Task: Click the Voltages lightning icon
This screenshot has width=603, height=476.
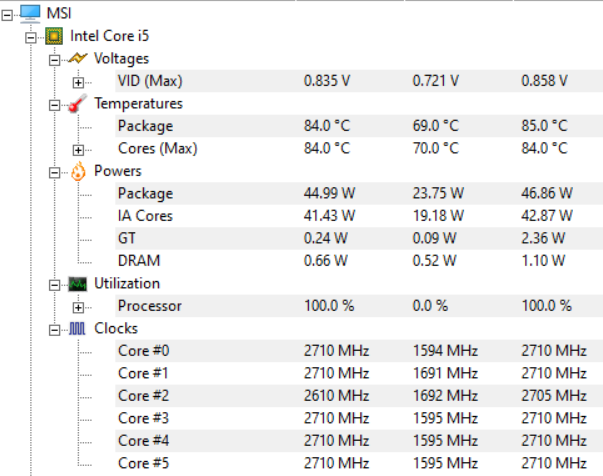Action: point(77,59)
